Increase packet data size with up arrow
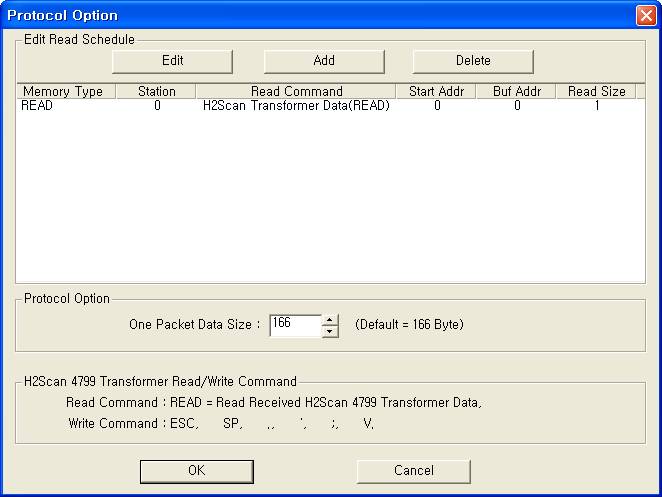662x497 pixels. tap(330, 320)
